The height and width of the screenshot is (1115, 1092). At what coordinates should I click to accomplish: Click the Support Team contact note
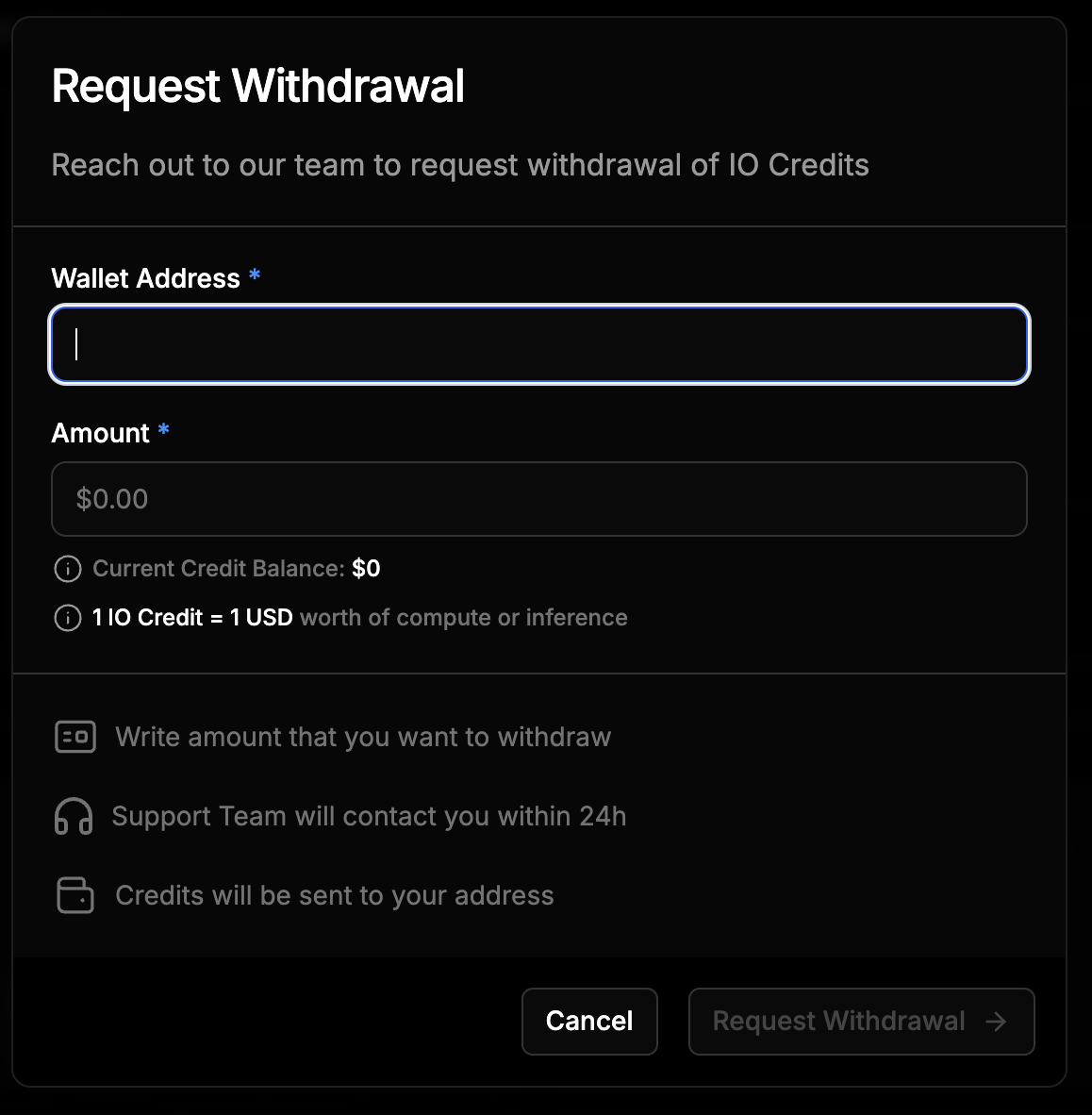tap(370, 816)
